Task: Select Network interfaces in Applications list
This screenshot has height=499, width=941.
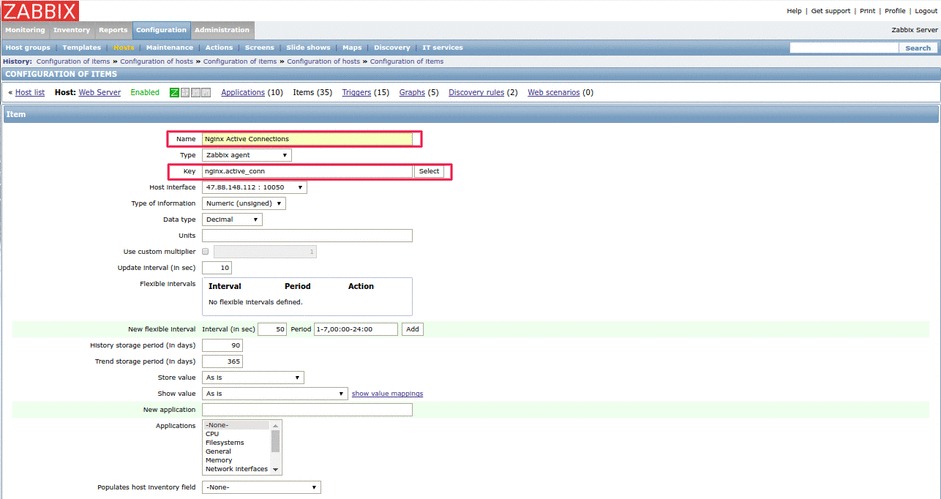Action: pyautogui.click(x=237, y=469)
